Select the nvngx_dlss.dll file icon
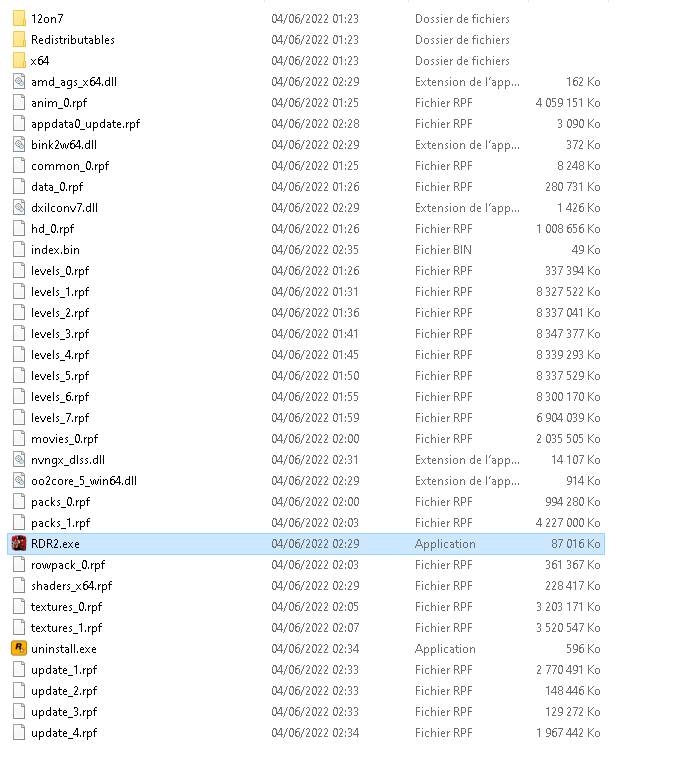The image size is (685, 762). tap(19, 459)
